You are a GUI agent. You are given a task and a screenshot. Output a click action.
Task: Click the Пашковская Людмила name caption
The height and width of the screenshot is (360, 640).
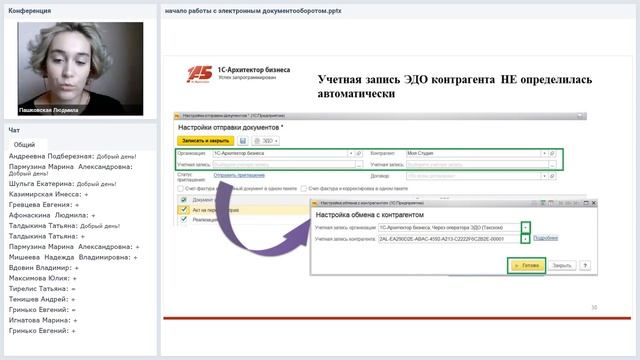(x=49, y=110)
